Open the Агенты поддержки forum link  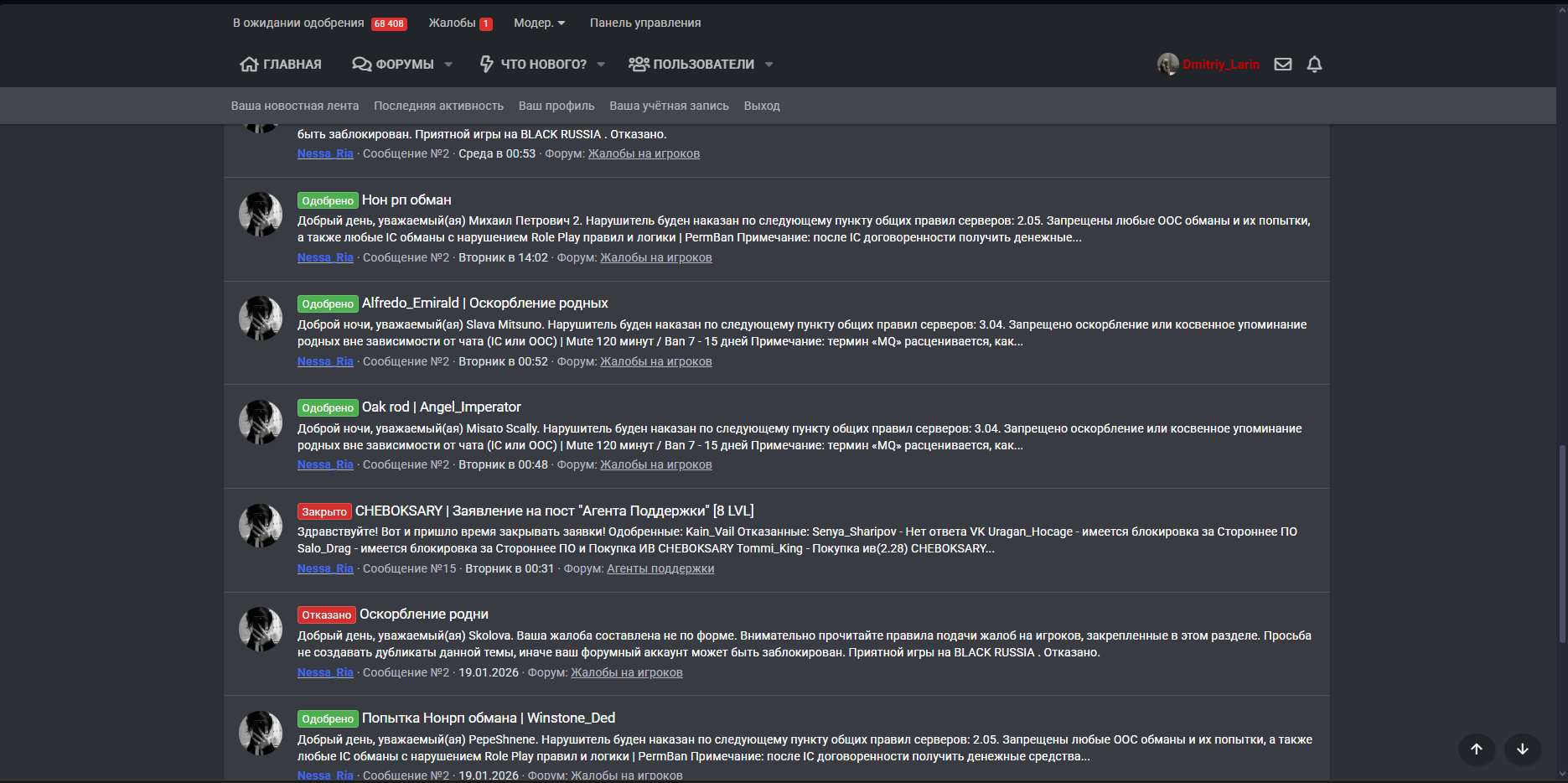(660, 568)
